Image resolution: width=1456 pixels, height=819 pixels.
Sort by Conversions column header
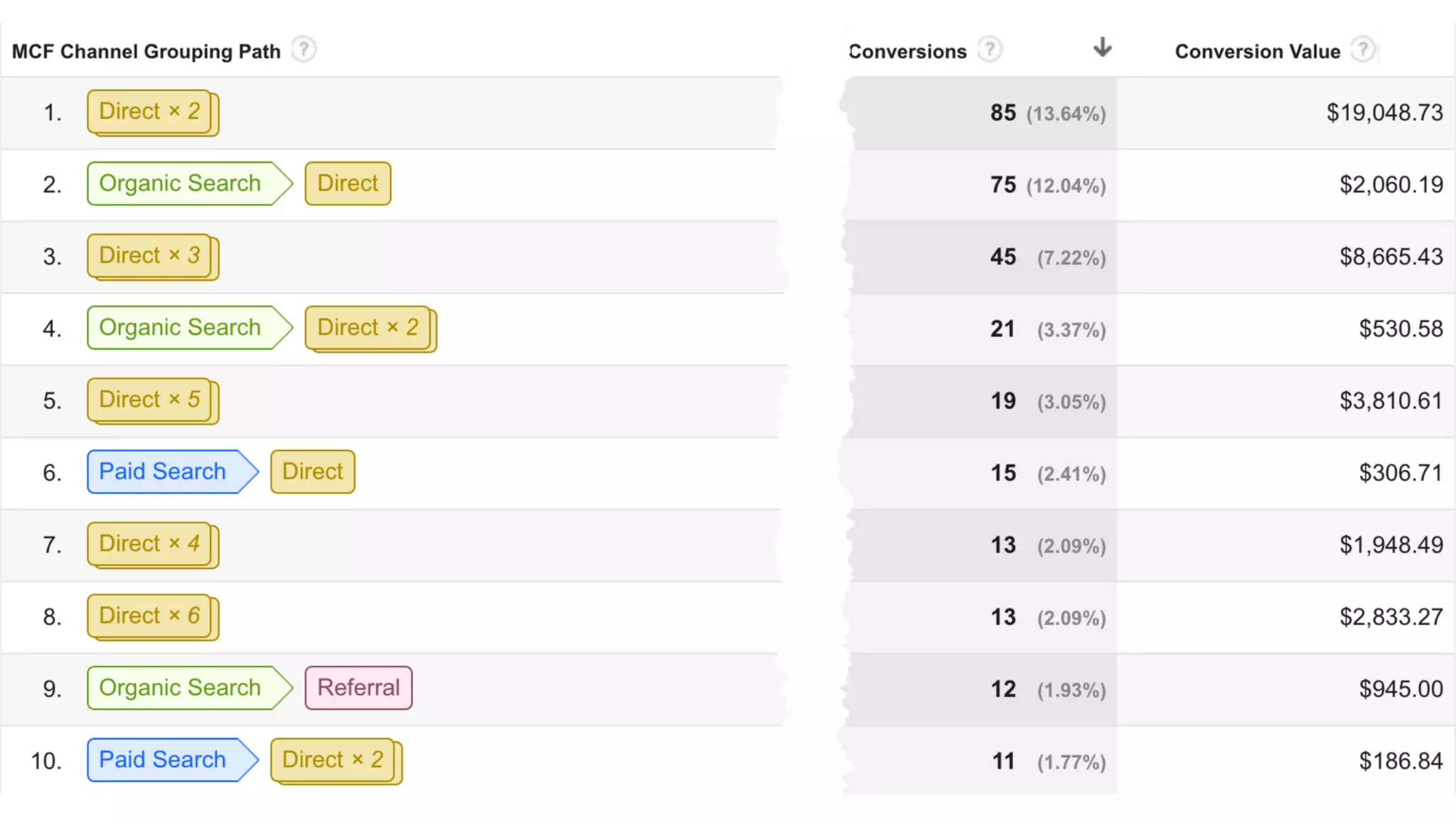point(908,51)
